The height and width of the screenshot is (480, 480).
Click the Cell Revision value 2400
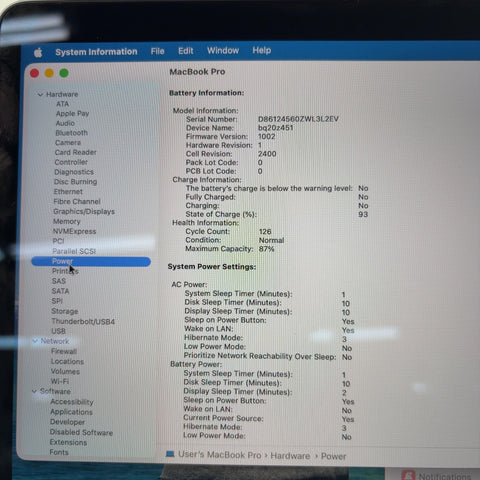tap(267, 154)
